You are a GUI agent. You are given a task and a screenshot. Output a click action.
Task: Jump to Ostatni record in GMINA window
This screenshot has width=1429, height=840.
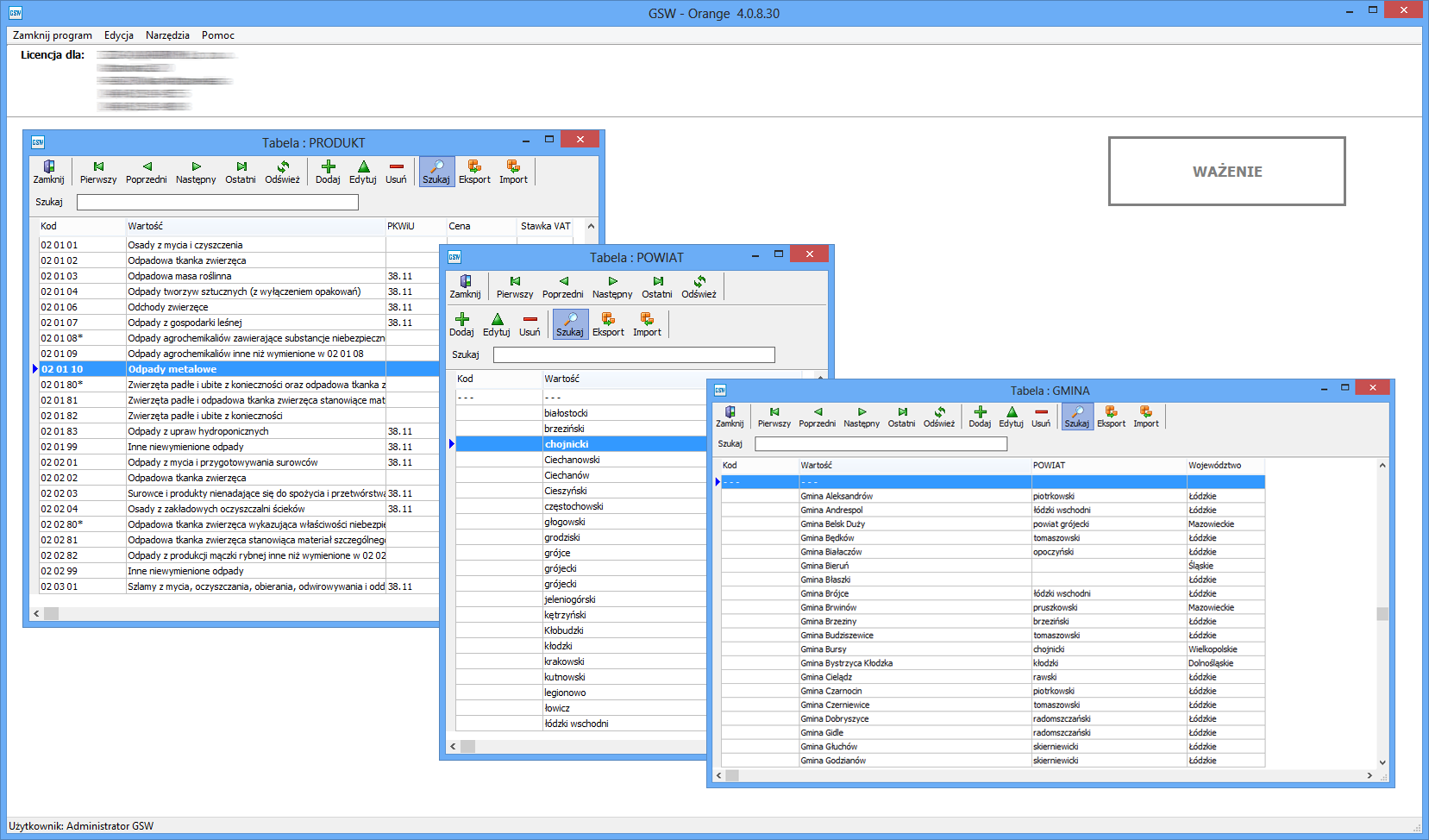click(x=902, y=417)
